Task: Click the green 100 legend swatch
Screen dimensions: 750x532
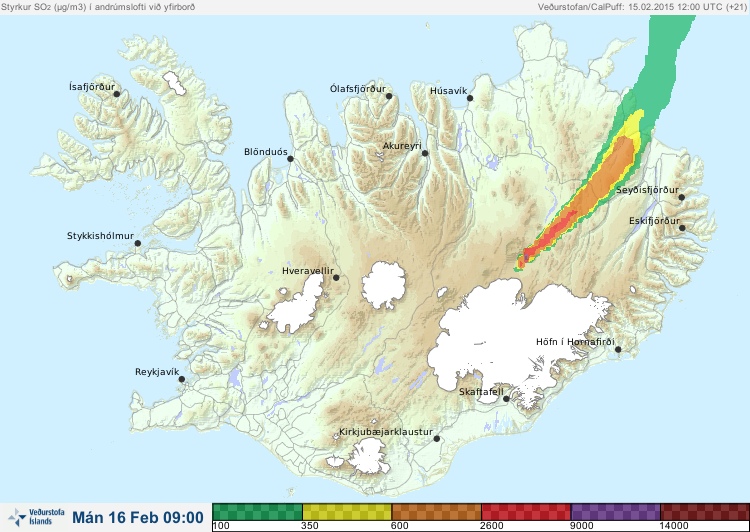Action: (x=257, y=512)
